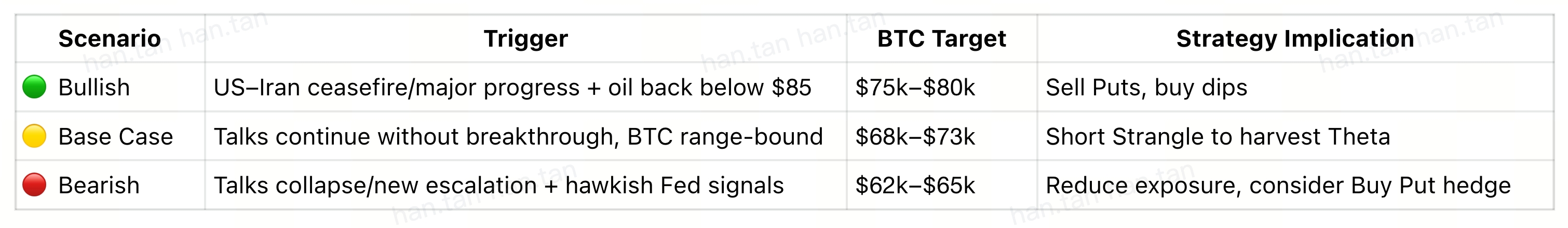
Task: Click the Strategy Implication column header
Action: 1295,38
